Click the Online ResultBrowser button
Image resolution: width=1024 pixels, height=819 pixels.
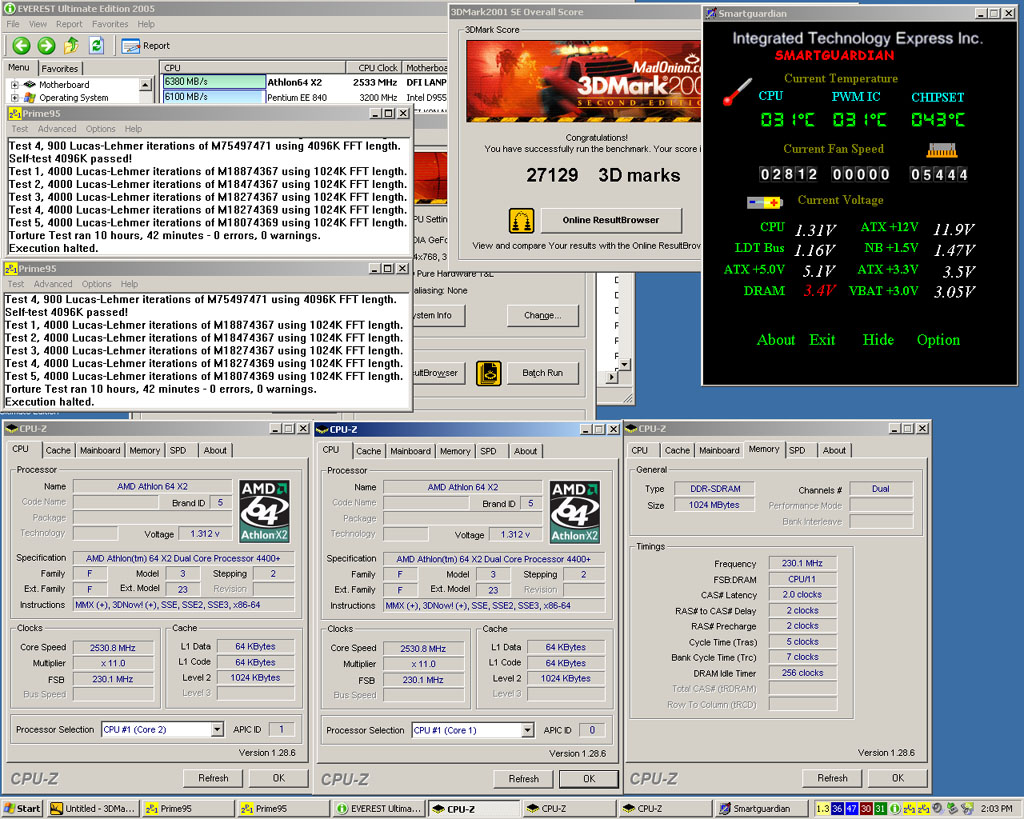611,220
